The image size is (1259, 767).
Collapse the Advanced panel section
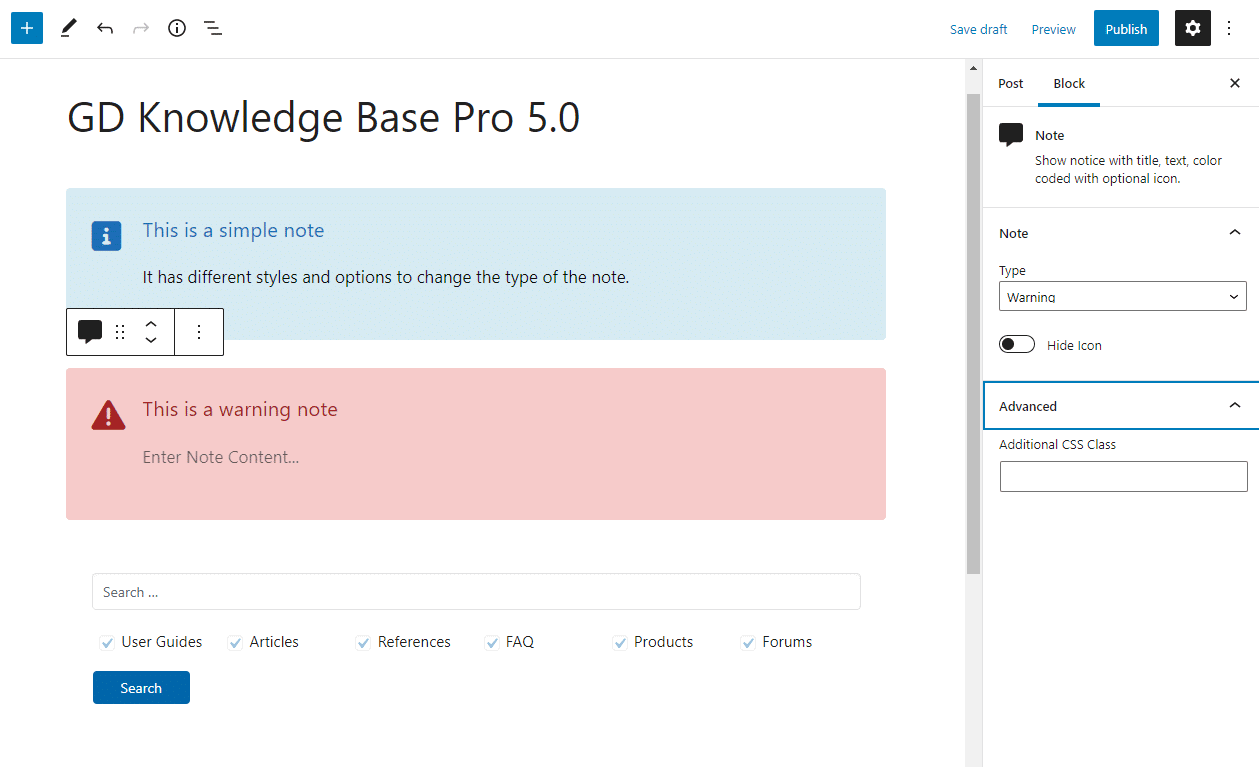click(x=1234, y=406)
